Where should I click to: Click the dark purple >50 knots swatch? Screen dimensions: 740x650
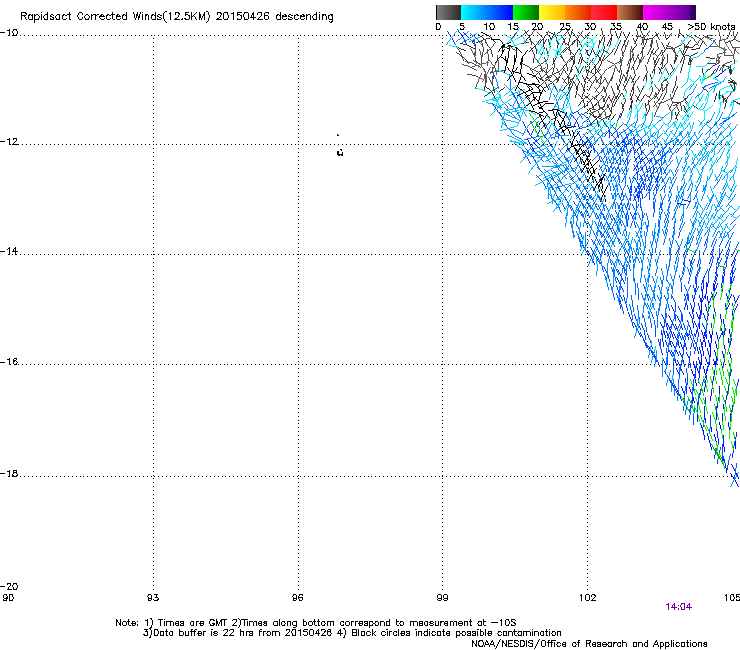pyautogui.click(x=693, y=12)
